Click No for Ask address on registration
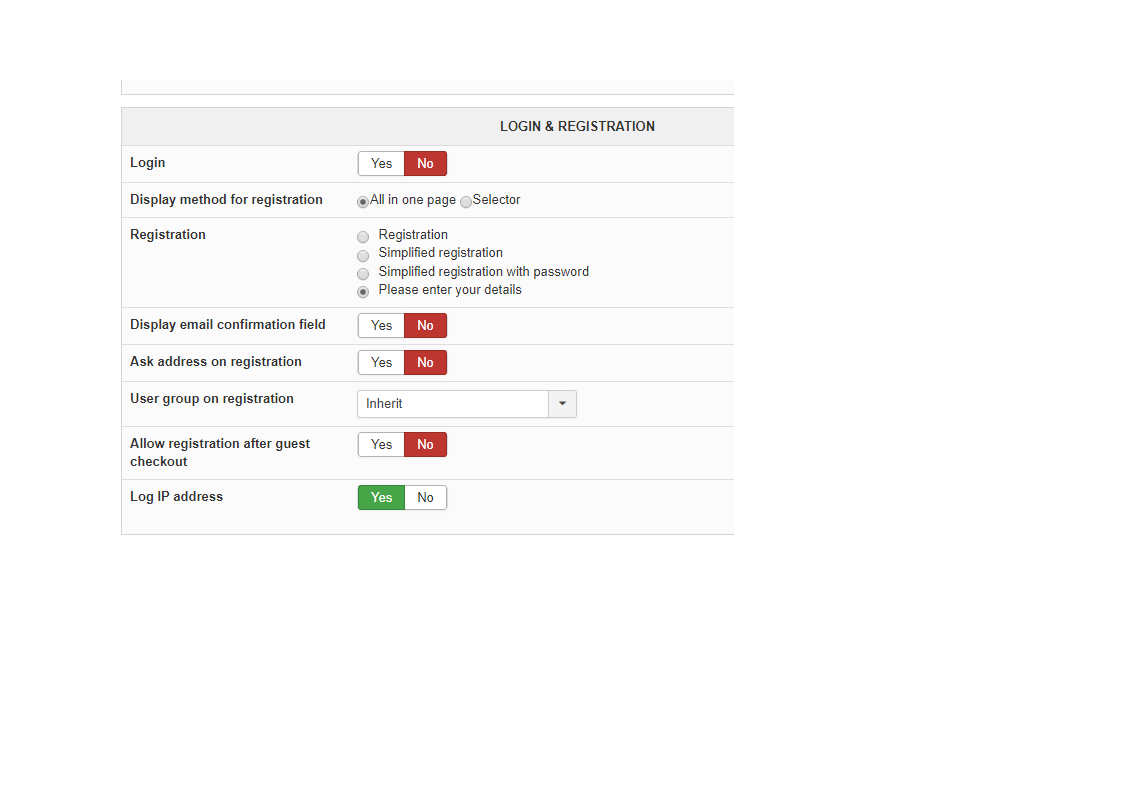 (x=425, y=363)
